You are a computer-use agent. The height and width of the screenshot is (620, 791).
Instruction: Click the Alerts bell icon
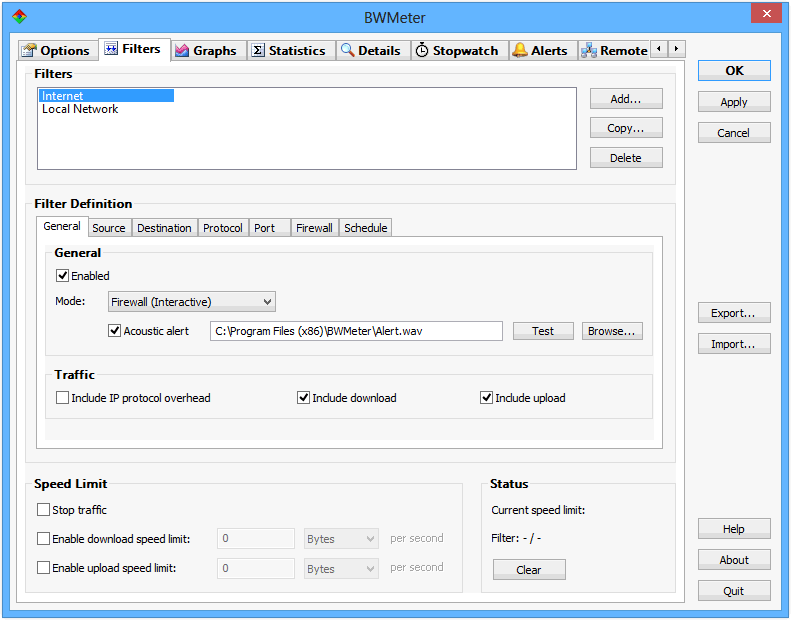(x=520, y=50)
